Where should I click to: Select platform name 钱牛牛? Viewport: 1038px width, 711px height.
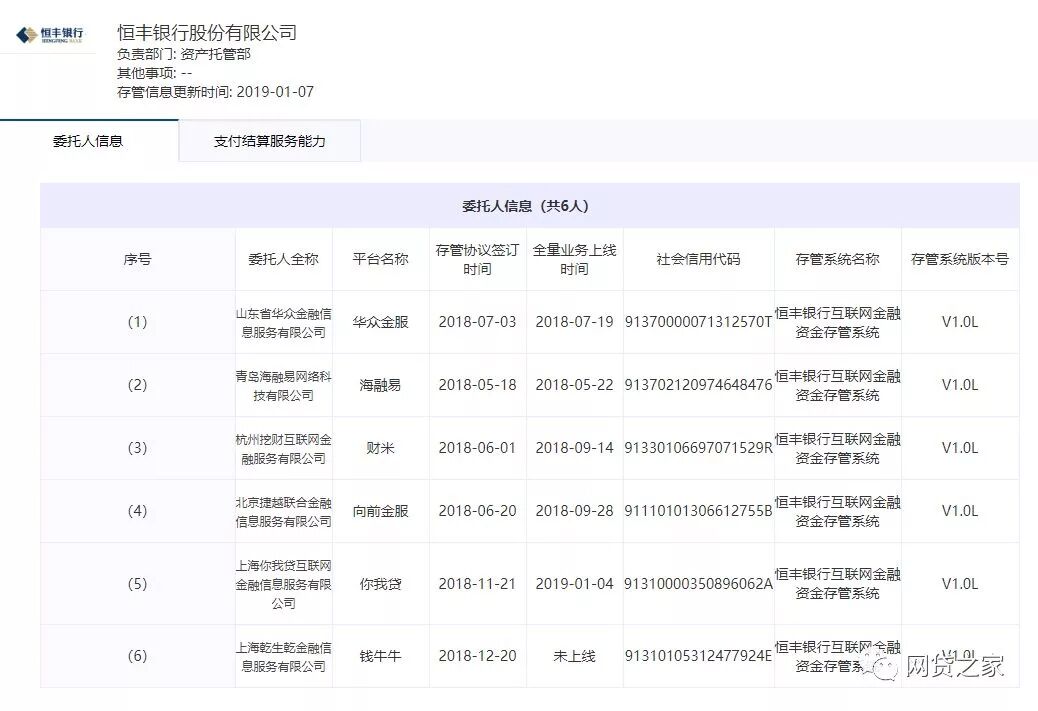click(381, 656)
